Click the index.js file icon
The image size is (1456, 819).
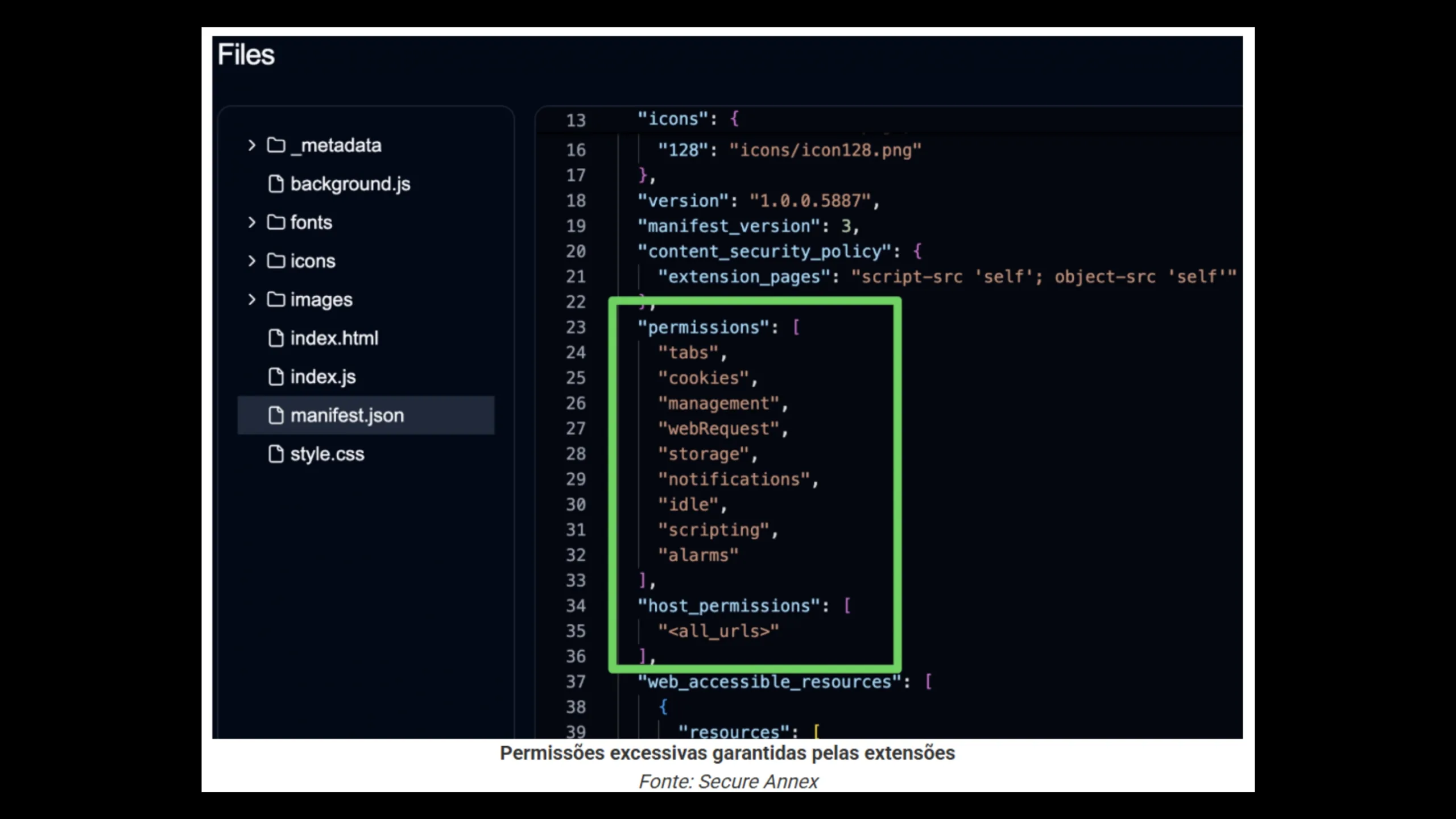click(x=276, y=377)
